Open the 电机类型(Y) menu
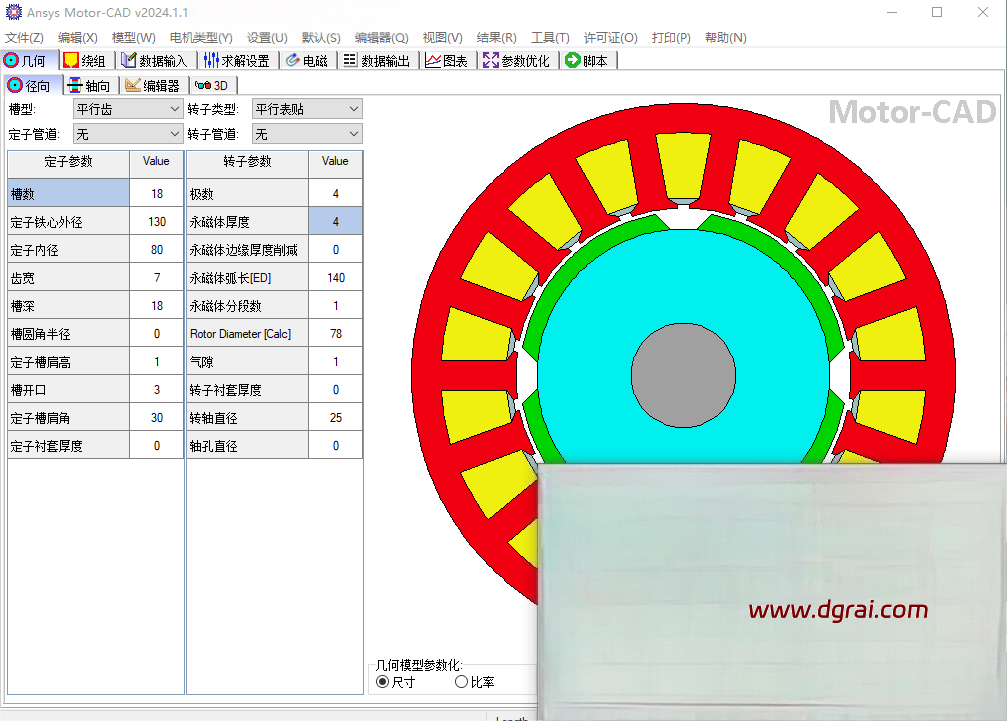 click(x=201, y=37)
